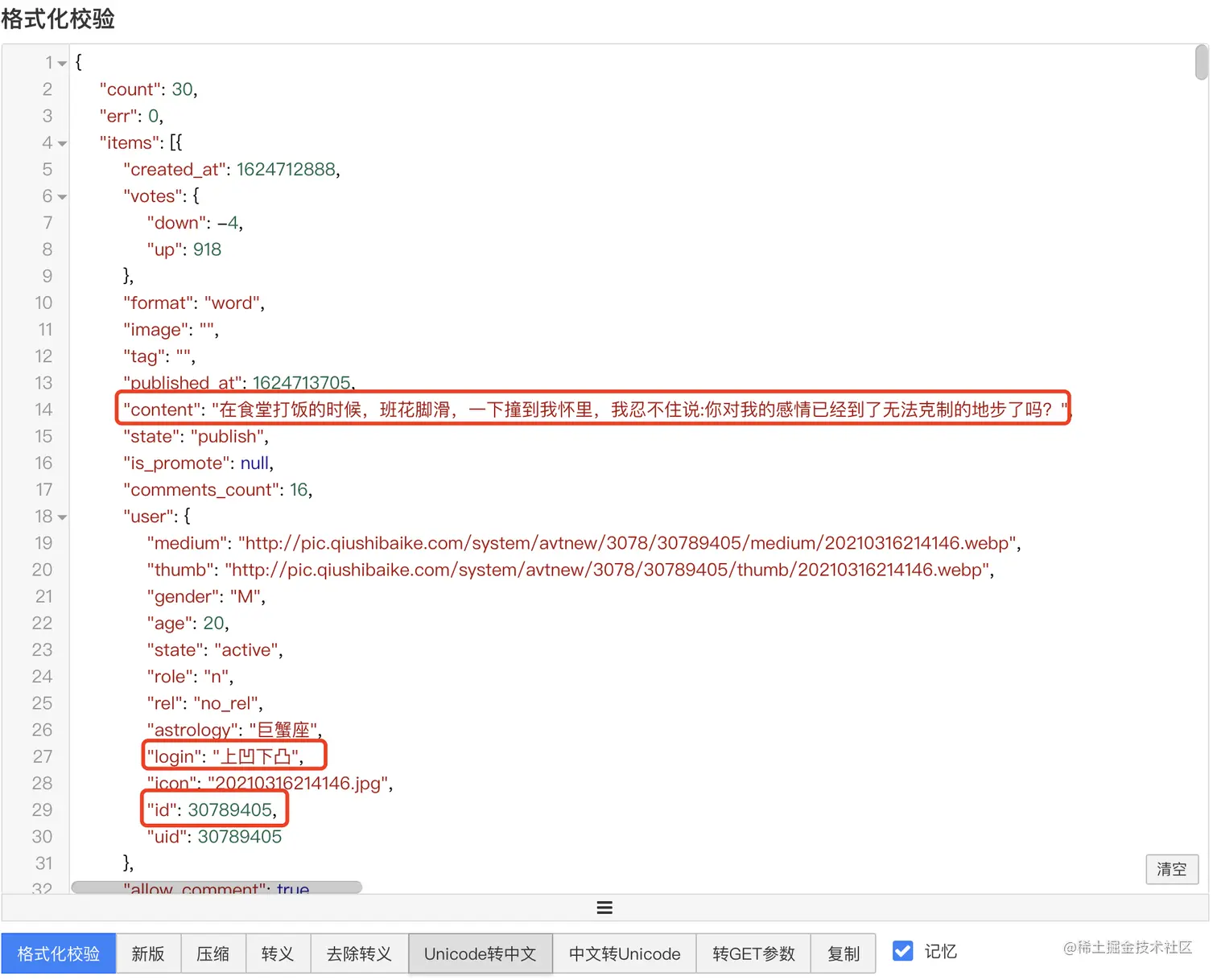
Task: Click the "role": "n" line
Action: click(x=190, y=676)
